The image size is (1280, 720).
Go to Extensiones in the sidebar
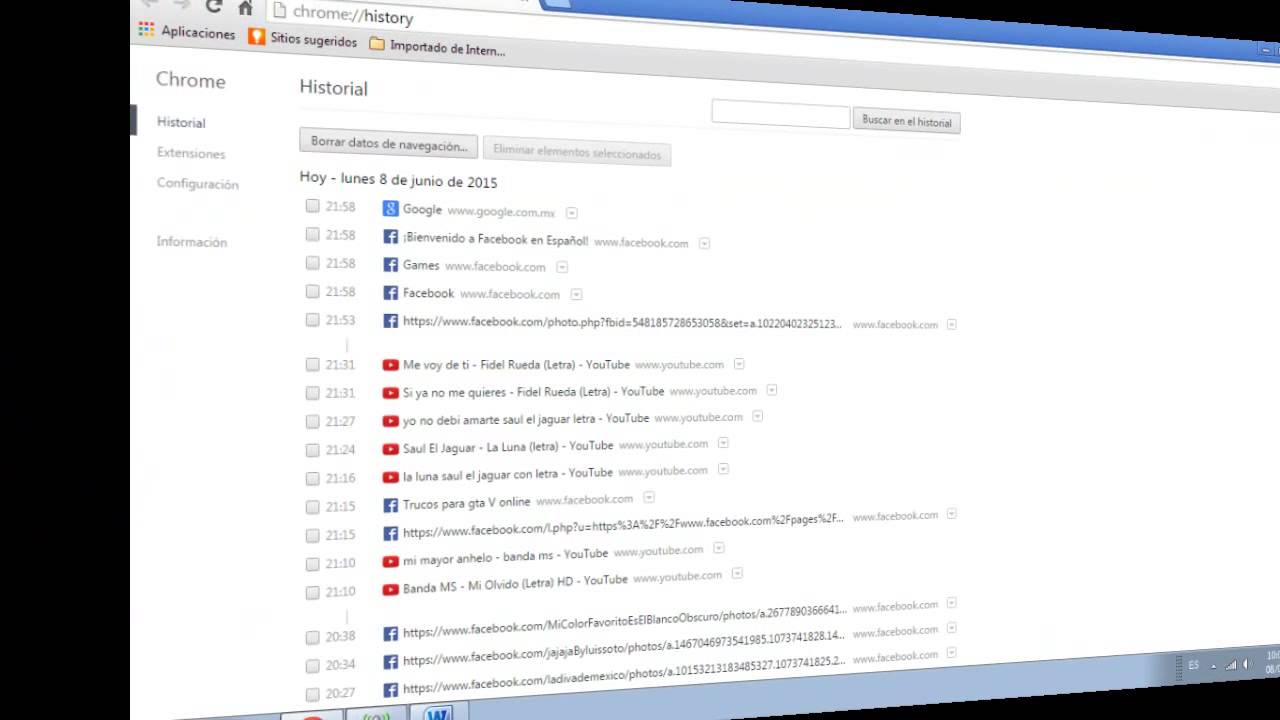click(x=191, y=153)
